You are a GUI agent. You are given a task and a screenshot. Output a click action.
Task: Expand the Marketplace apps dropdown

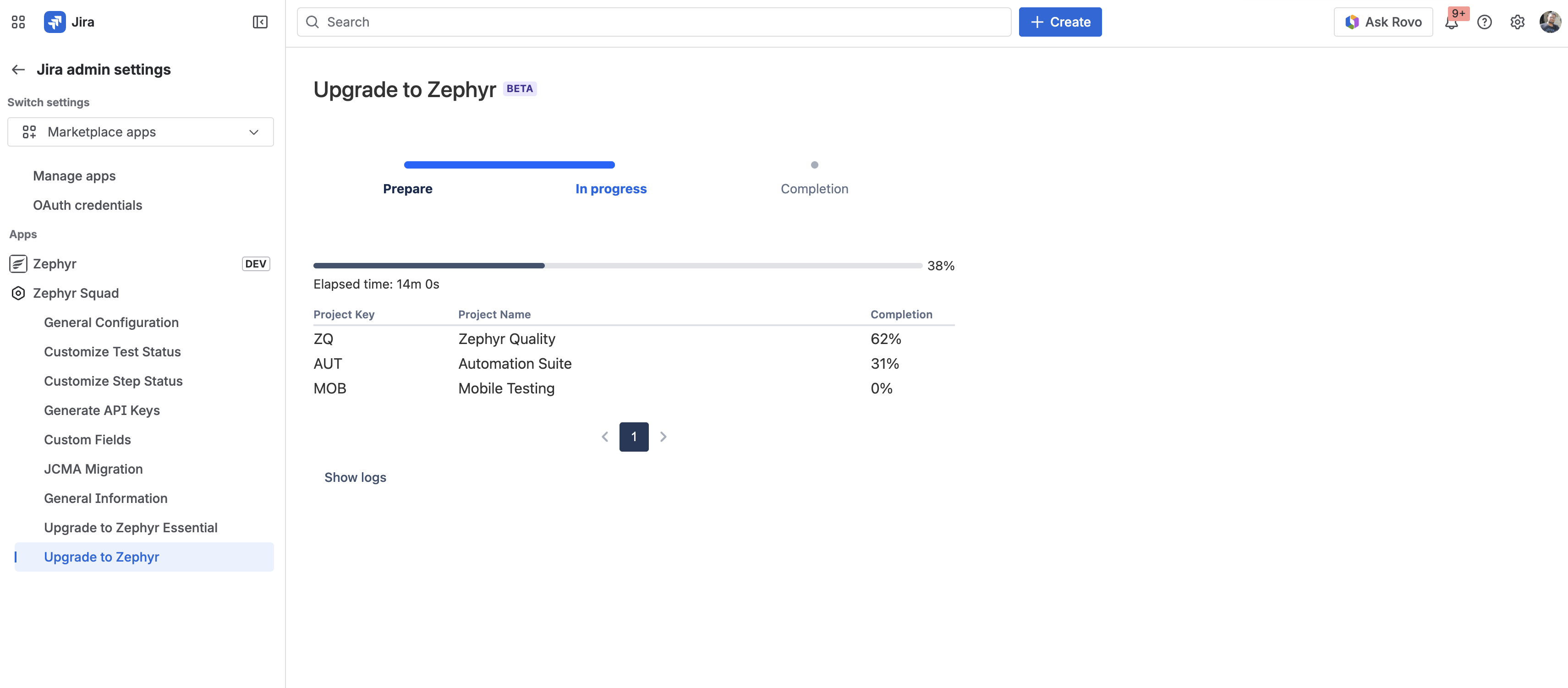pyautogui.click(x=141, y=132)
